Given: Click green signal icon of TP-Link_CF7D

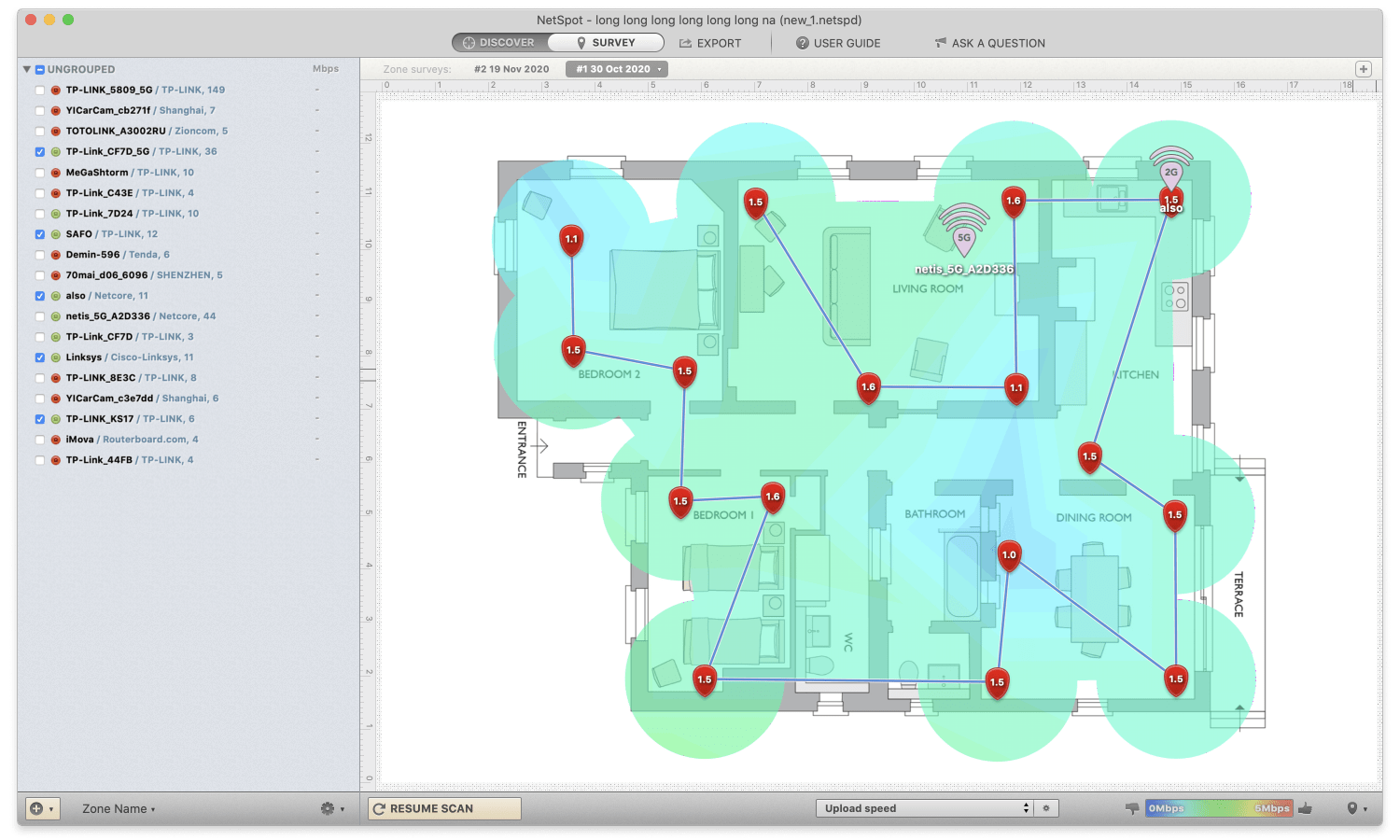Looking at the screenshot, I should click(56, 337).
